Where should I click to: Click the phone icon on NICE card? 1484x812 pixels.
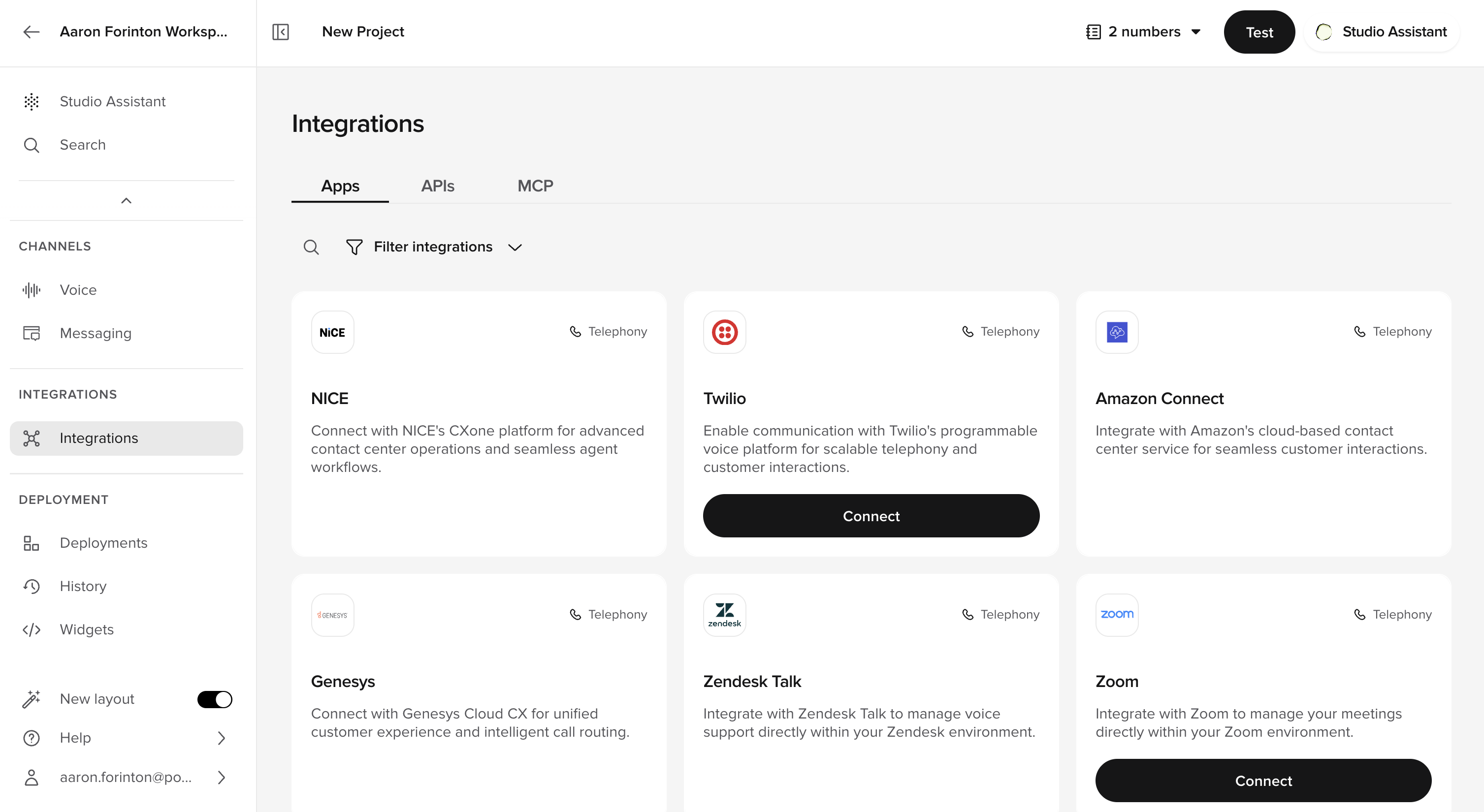(x=575, y=332)
